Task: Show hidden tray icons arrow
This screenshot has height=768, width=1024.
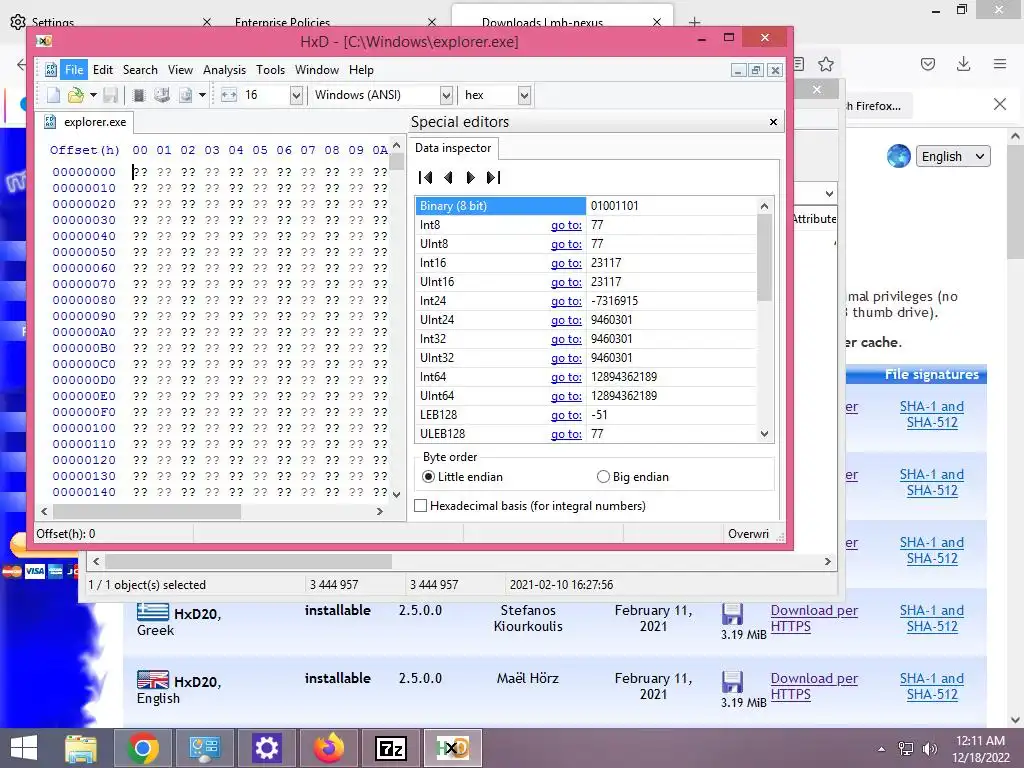Action: click(882, 749)
